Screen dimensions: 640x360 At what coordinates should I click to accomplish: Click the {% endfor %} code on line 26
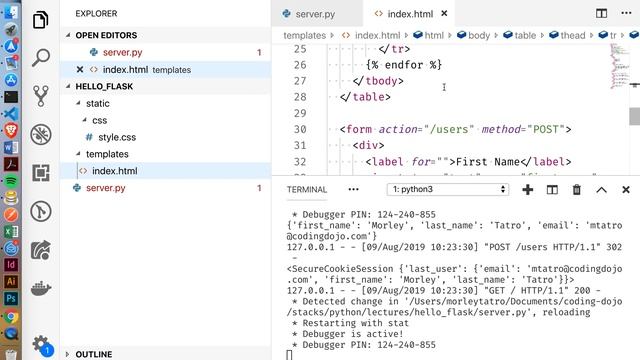click(404, 65)
